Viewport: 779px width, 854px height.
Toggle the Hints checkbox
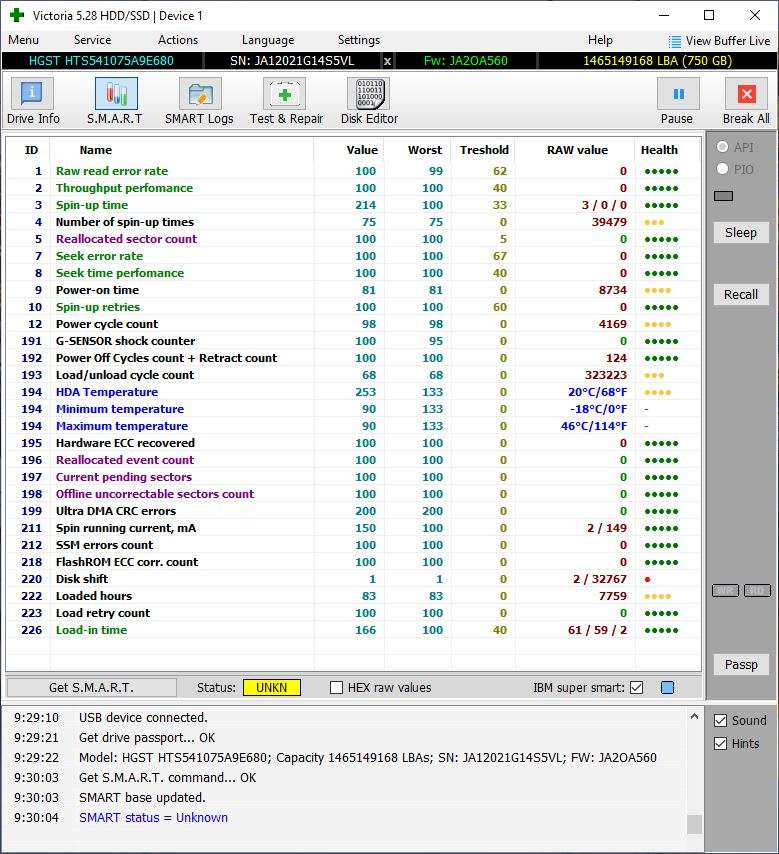[720, 743]
